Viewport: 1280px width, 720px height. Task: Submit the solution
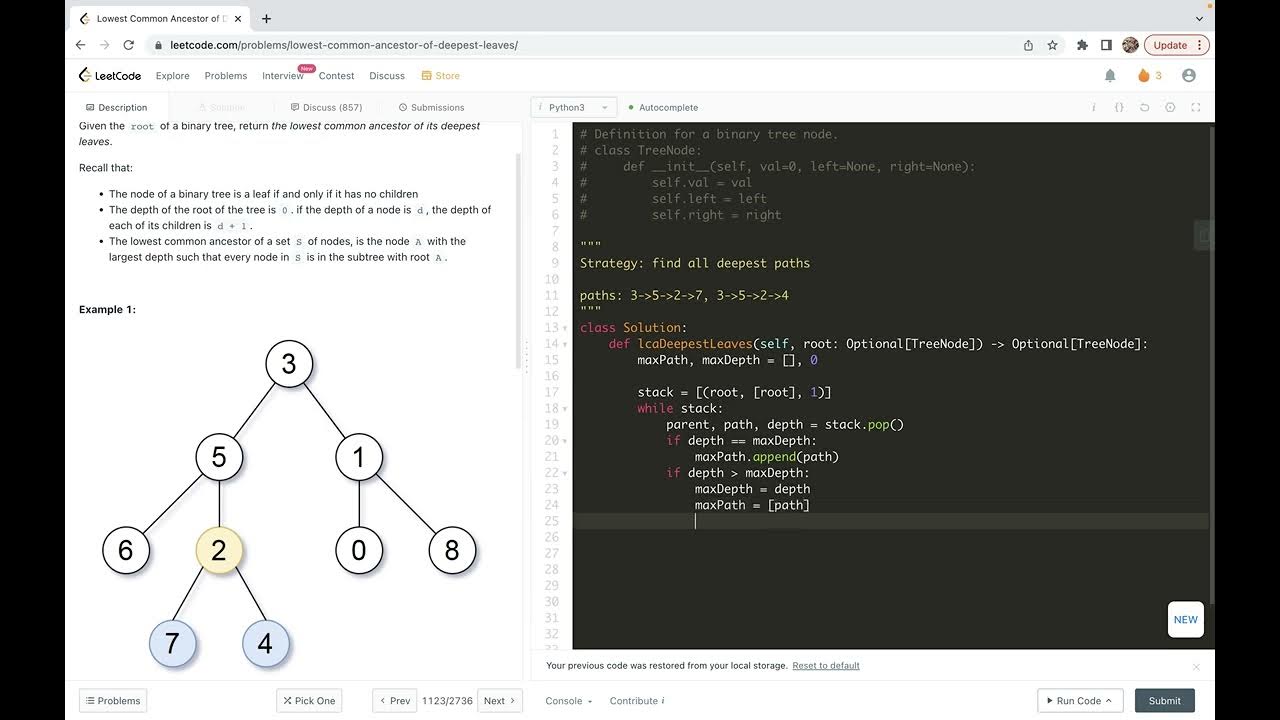click(x=1165, y=701)
